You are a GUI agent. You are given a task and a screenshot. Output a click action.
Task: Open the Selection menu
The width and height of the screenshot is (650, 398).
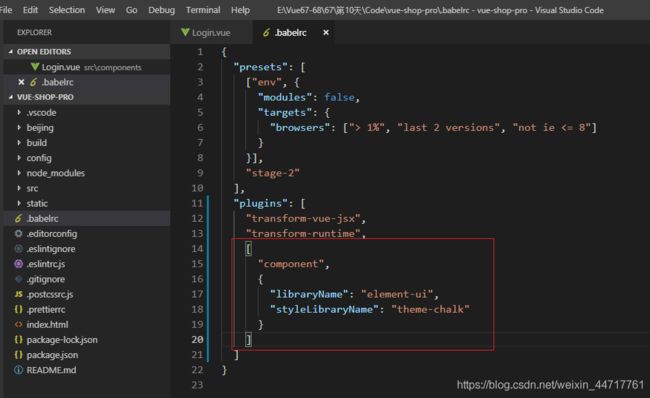tap(67, 10)
